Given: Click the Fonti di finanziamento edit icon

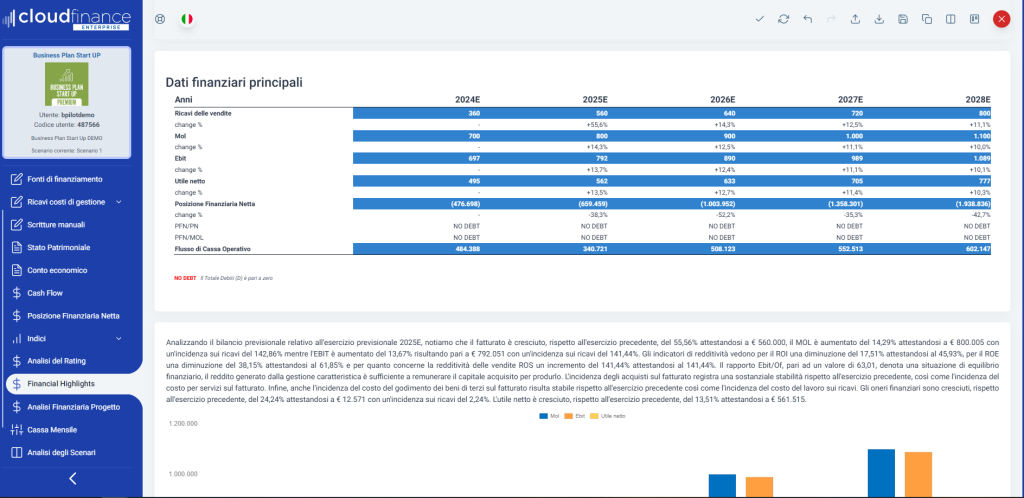Looking at the screenshot, I should [16, 179].
